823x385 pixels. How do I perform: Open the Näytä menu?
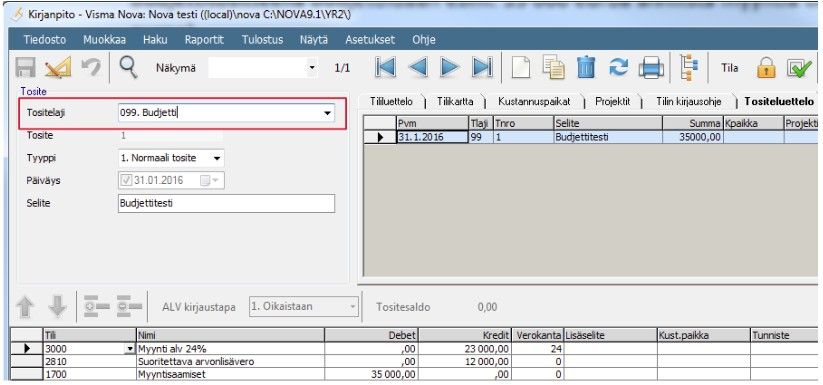(x=314, y=40)
